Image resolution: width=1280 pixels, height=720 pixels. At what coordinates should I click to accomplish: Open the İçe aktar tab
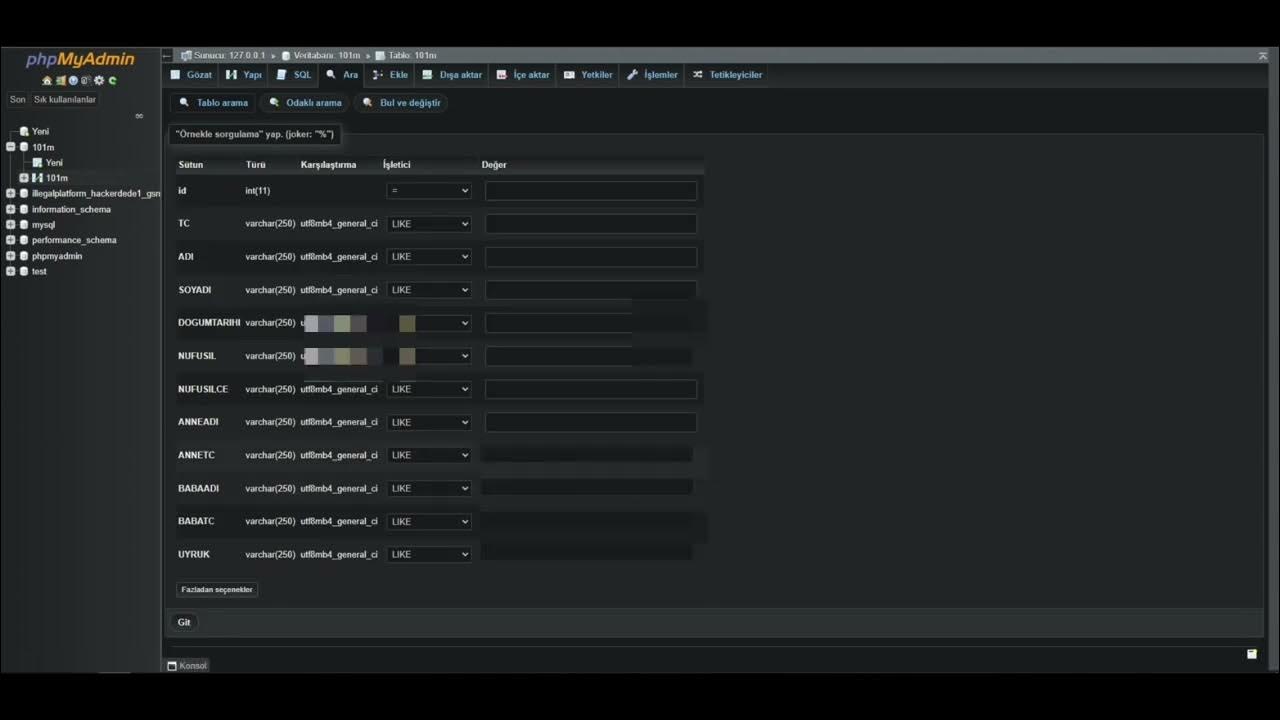pyautogui.click(x=523, y=75)
